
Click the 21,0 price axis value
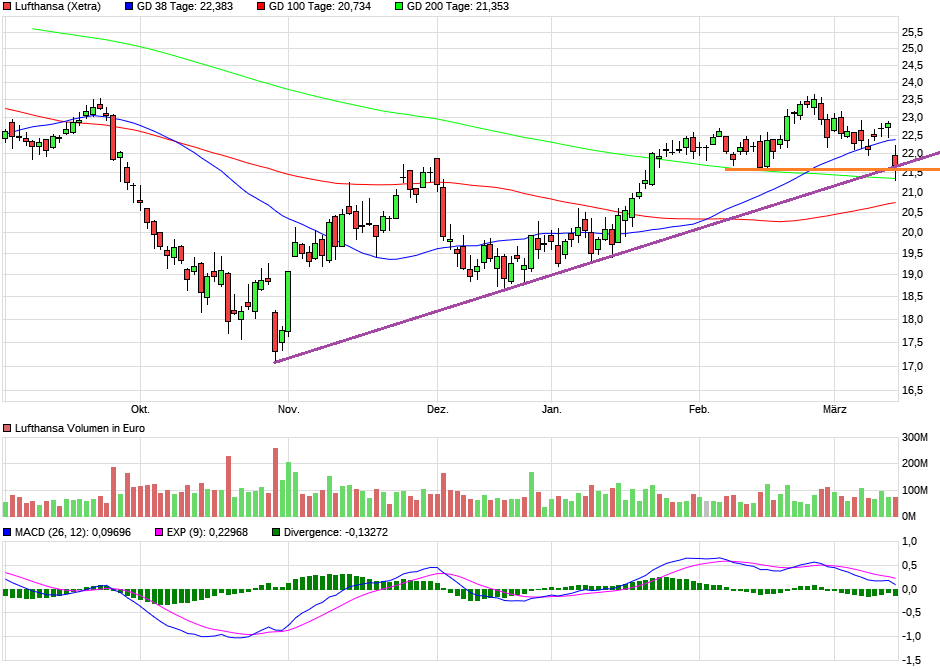[912, 192]
